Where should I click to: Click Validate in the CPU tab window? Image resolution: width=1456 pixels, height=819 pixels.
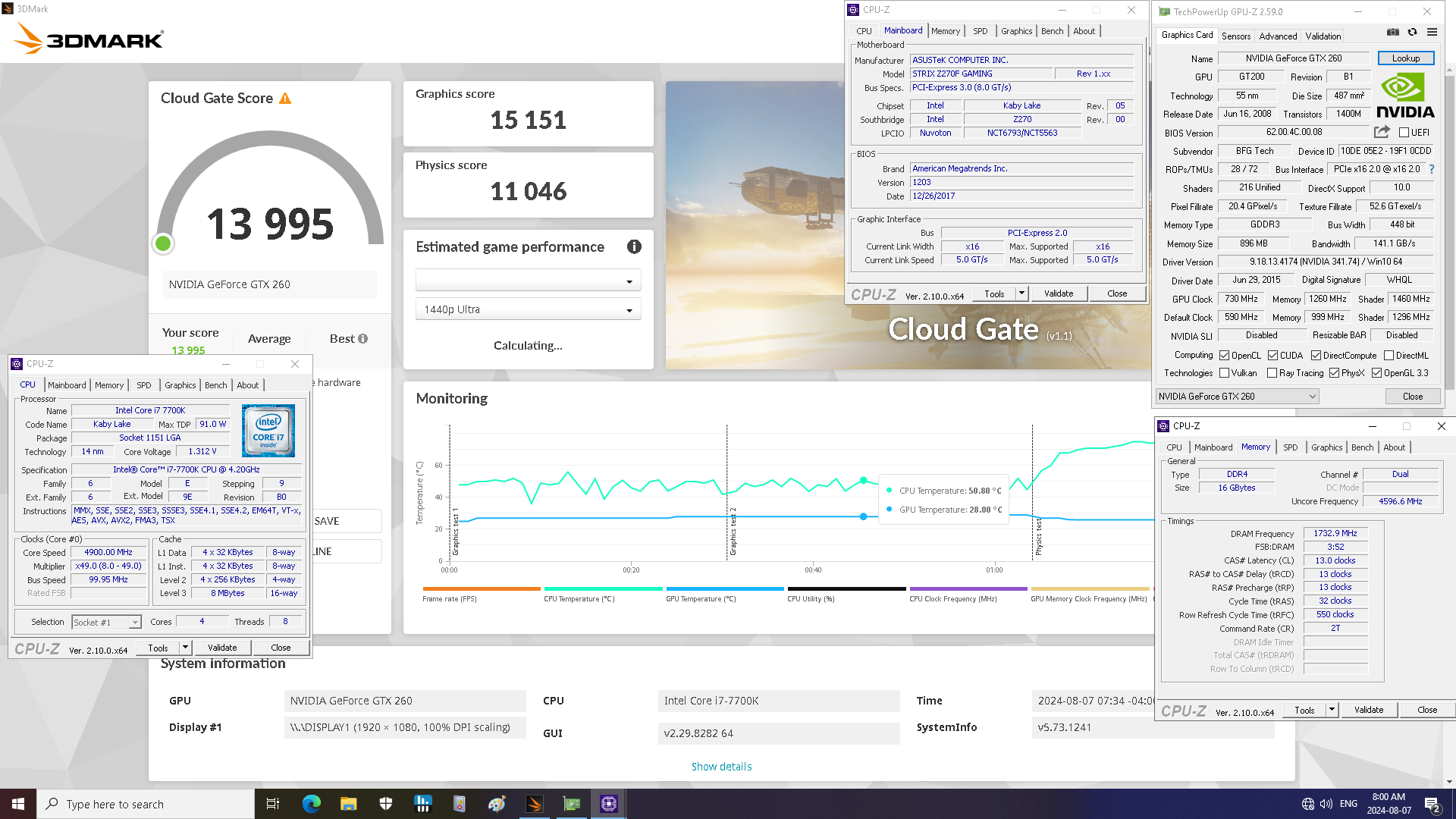click(x=222, y=648)
